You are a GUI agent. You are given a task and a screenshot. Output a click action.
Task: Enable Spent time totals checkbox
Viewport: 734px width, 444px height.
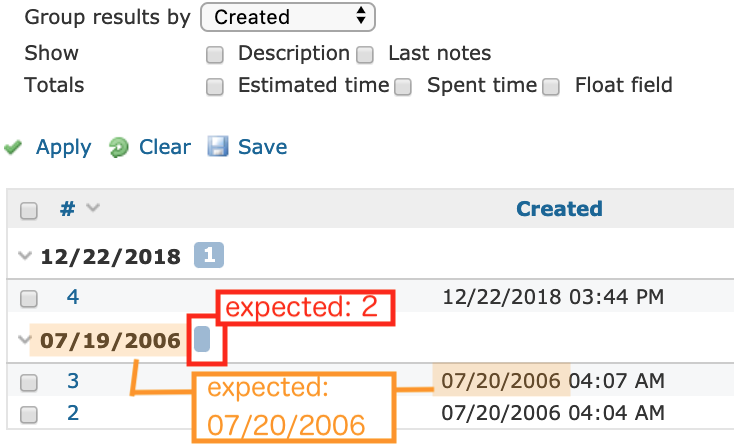[403, 87]
